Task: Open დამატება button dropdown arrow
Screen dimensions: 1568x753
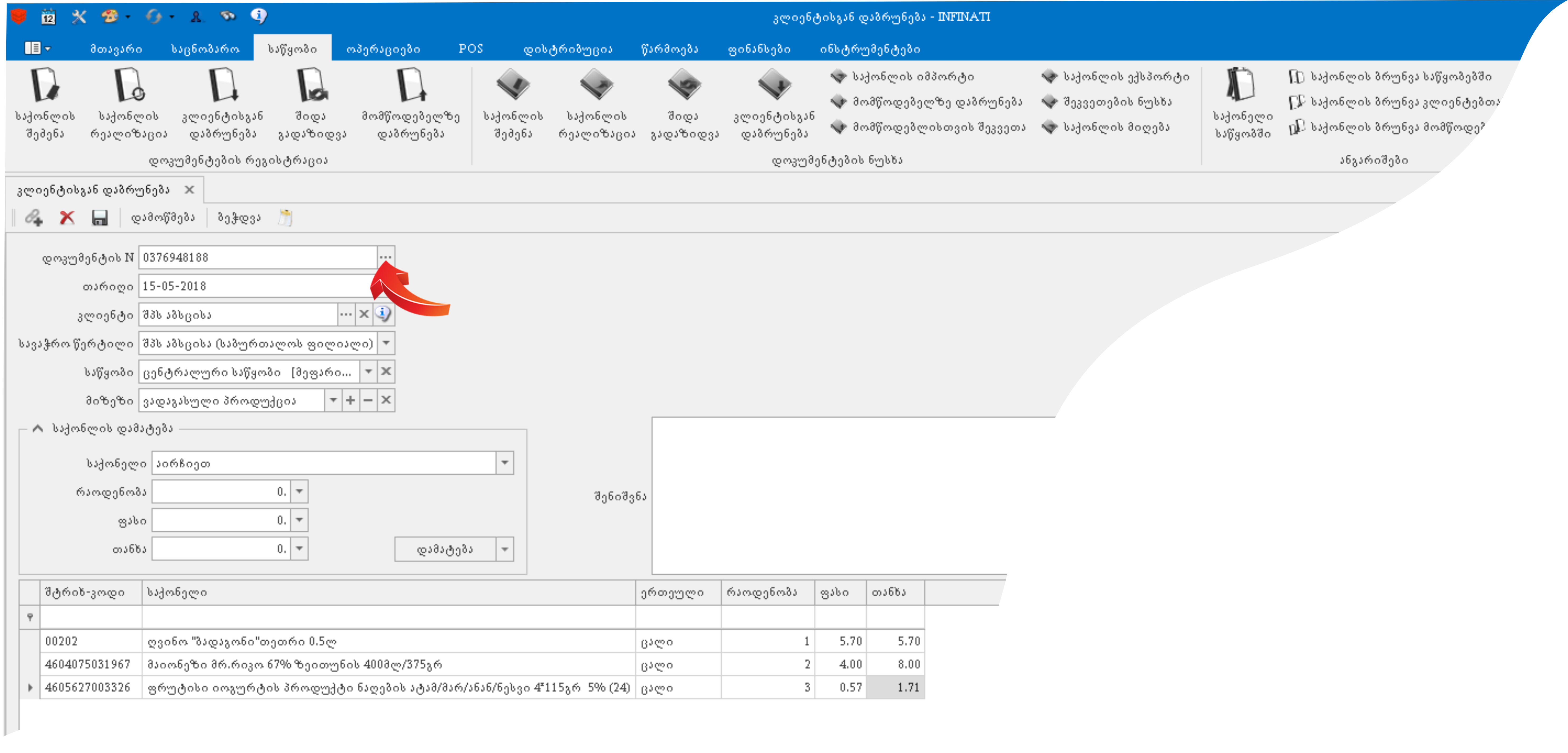Action: pos(505,549)
